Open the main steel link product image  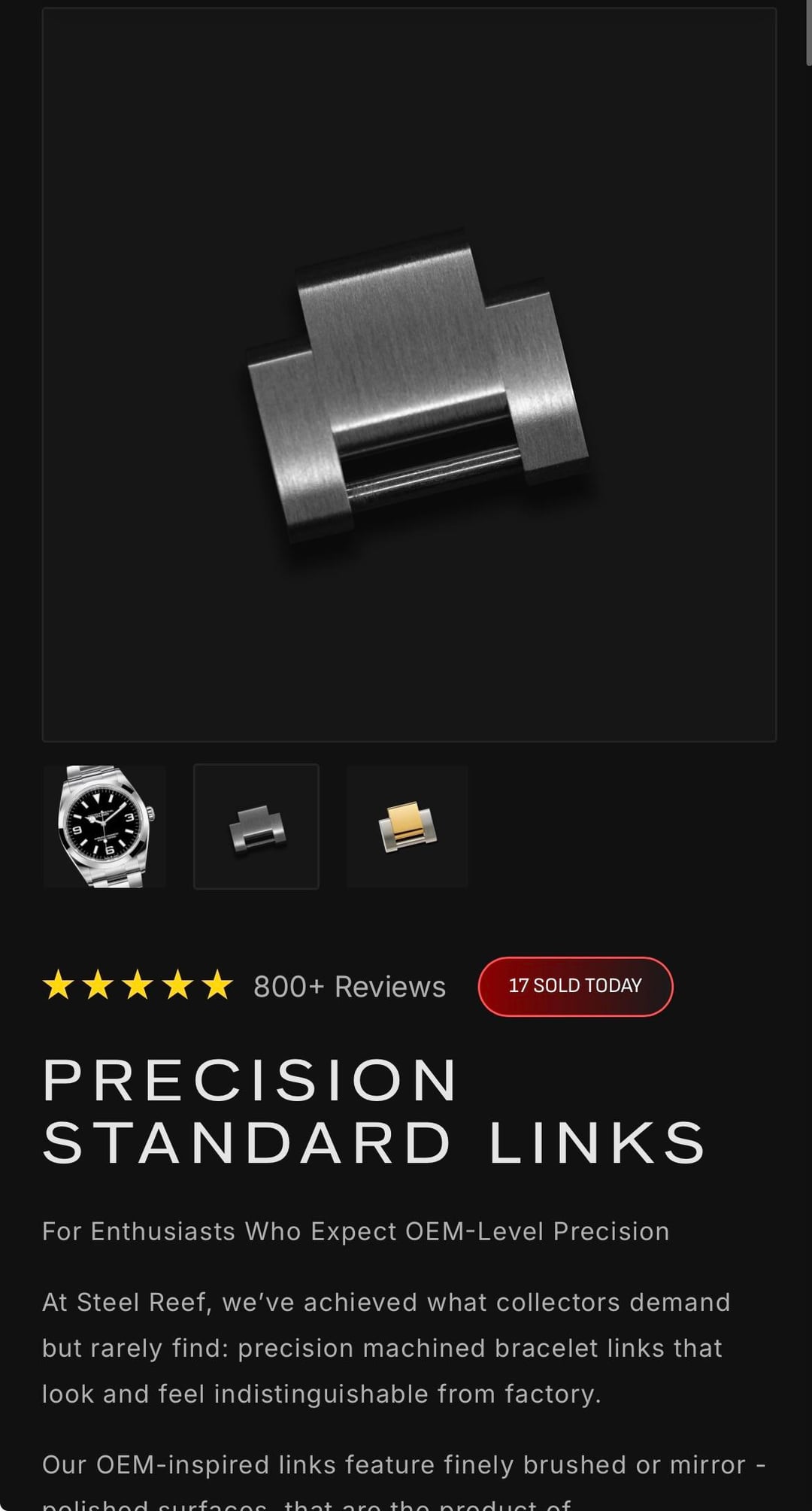(409, 375)
